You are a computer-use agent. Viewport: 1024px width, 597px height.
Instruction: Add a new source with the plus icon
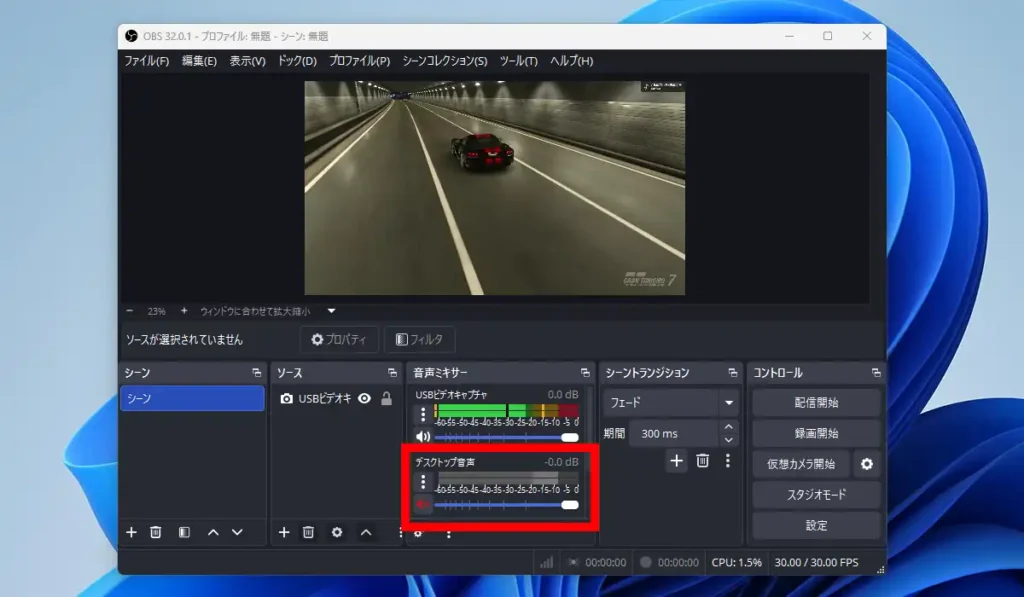284,532
